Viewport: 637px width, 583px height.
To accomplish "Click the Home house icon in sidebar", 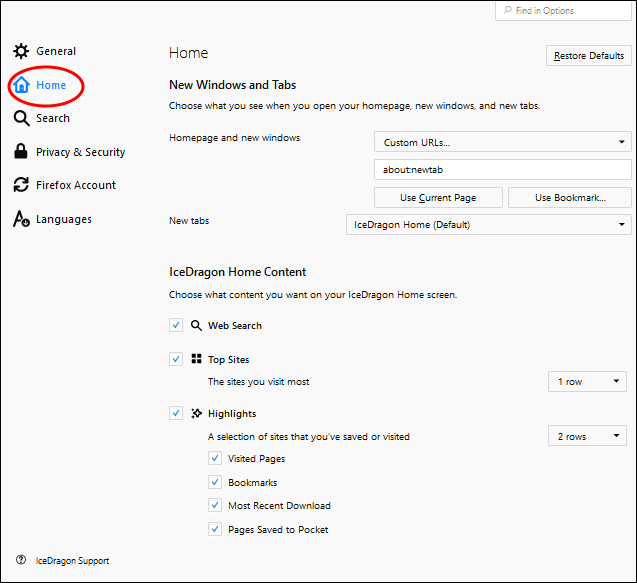I will pyautogui.click(x=21, y=85).
